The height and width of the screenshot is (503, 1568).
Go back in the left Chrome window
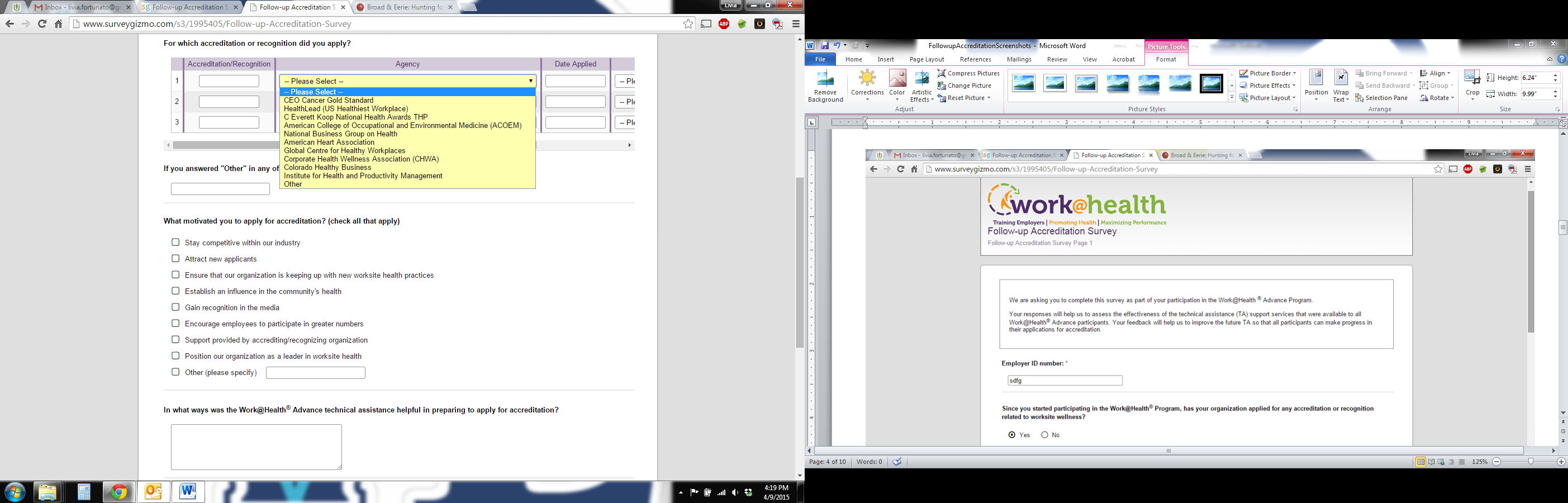9,23
